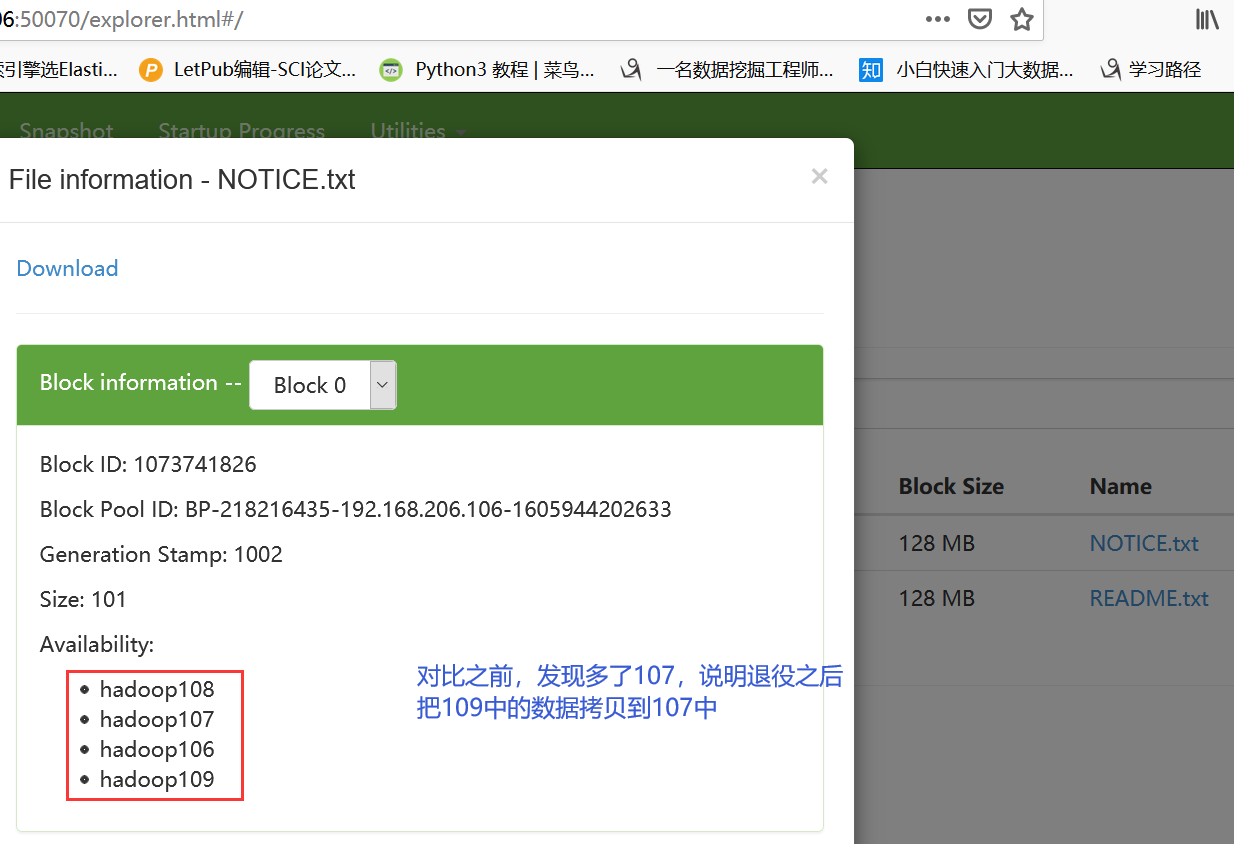The image size is (1234, 844).
Task: Click the Block dropdown arrow
Action: (x=382, y=385)
